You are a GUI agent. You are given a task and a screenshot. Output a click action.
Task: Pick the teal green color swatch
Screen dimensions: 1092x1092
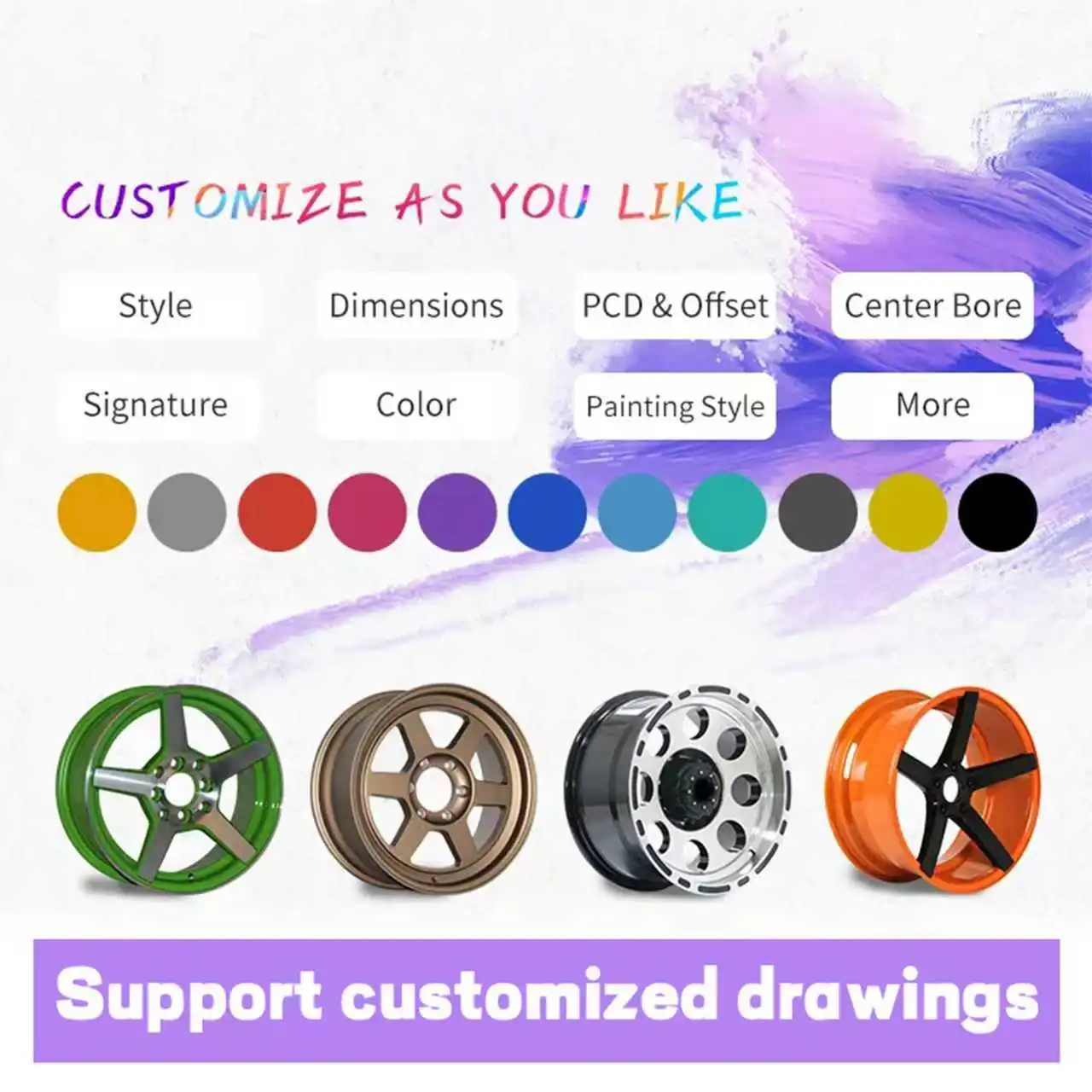[x=728, y=512]
